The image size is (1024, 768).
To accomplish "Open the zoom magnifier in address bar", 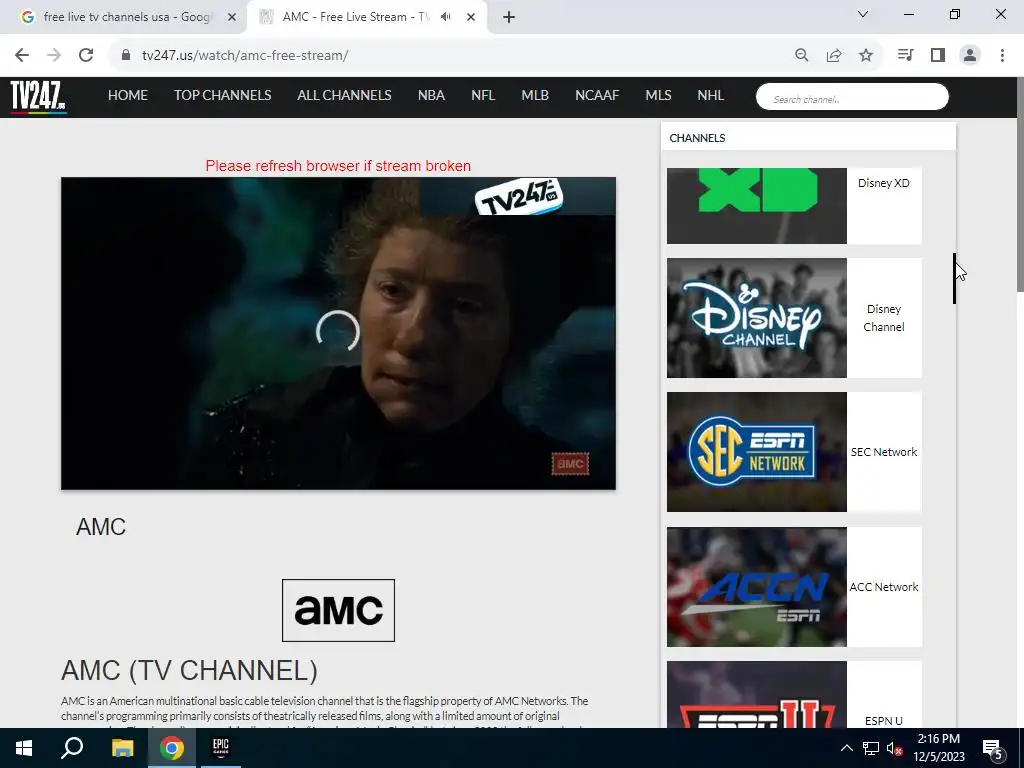I will pos(801,56).
